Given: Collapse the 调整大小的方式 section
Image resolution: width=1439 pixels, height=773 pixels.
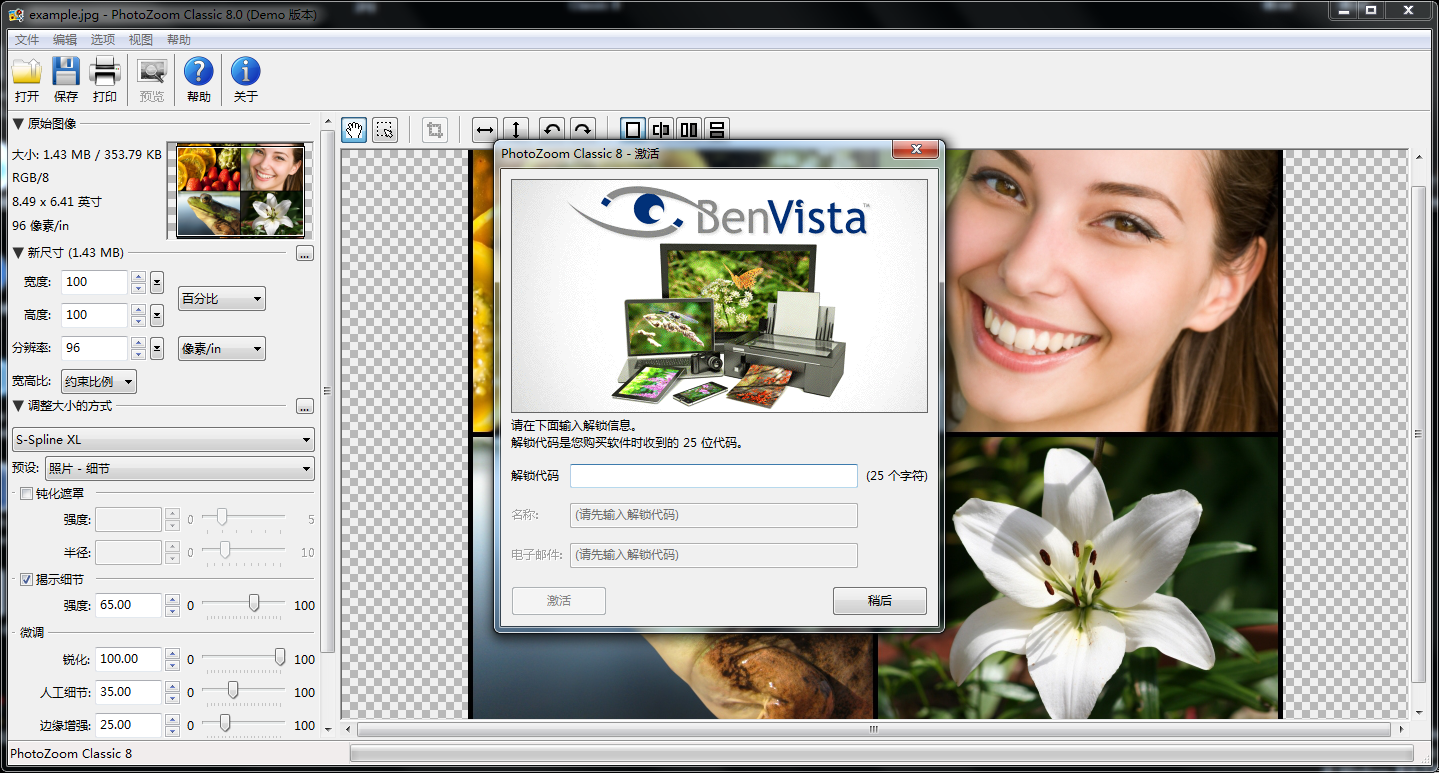Looking at the screenshot, I should (17, 406).
